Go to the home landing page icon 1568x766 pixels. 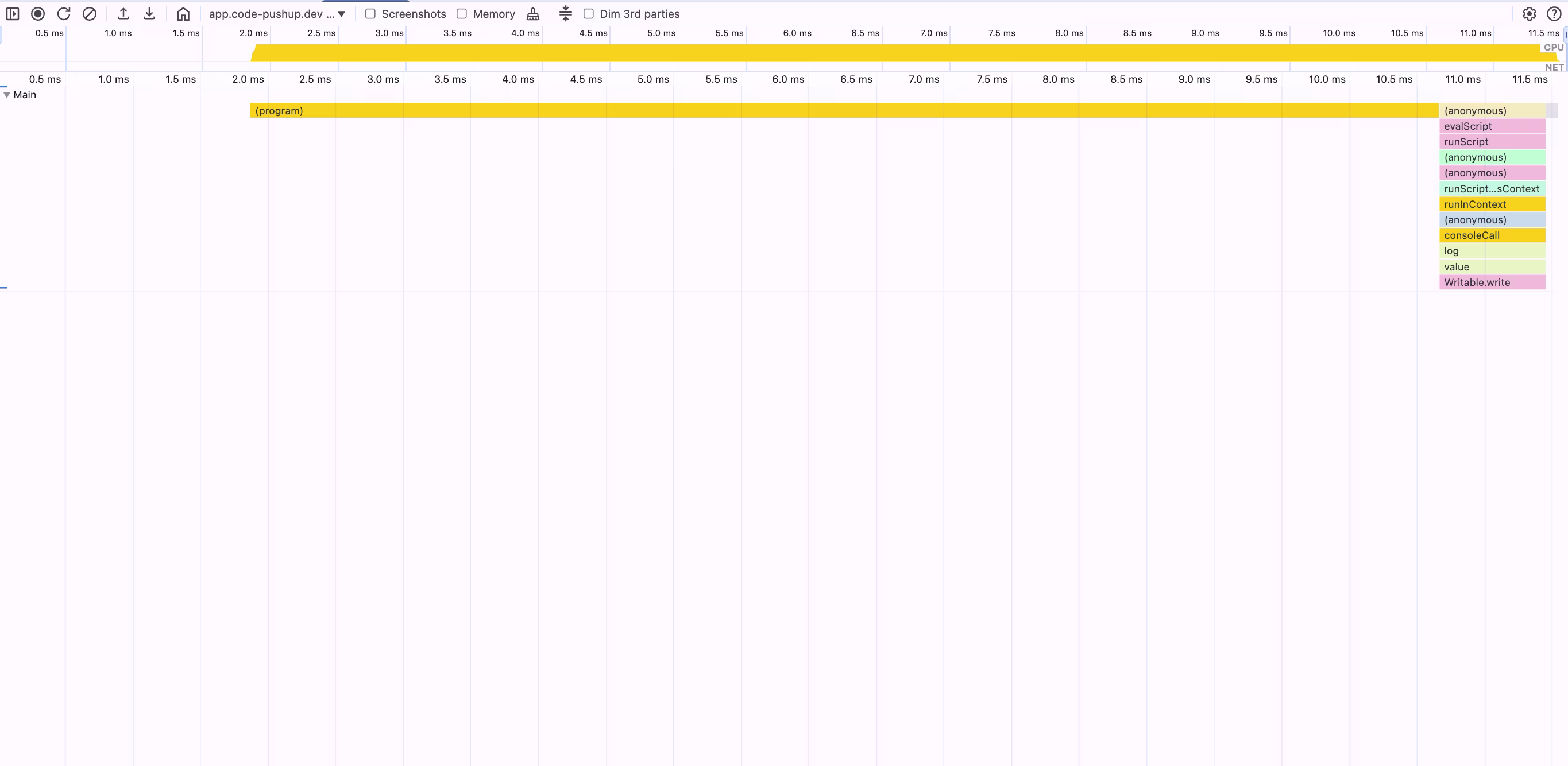[183, 13]
